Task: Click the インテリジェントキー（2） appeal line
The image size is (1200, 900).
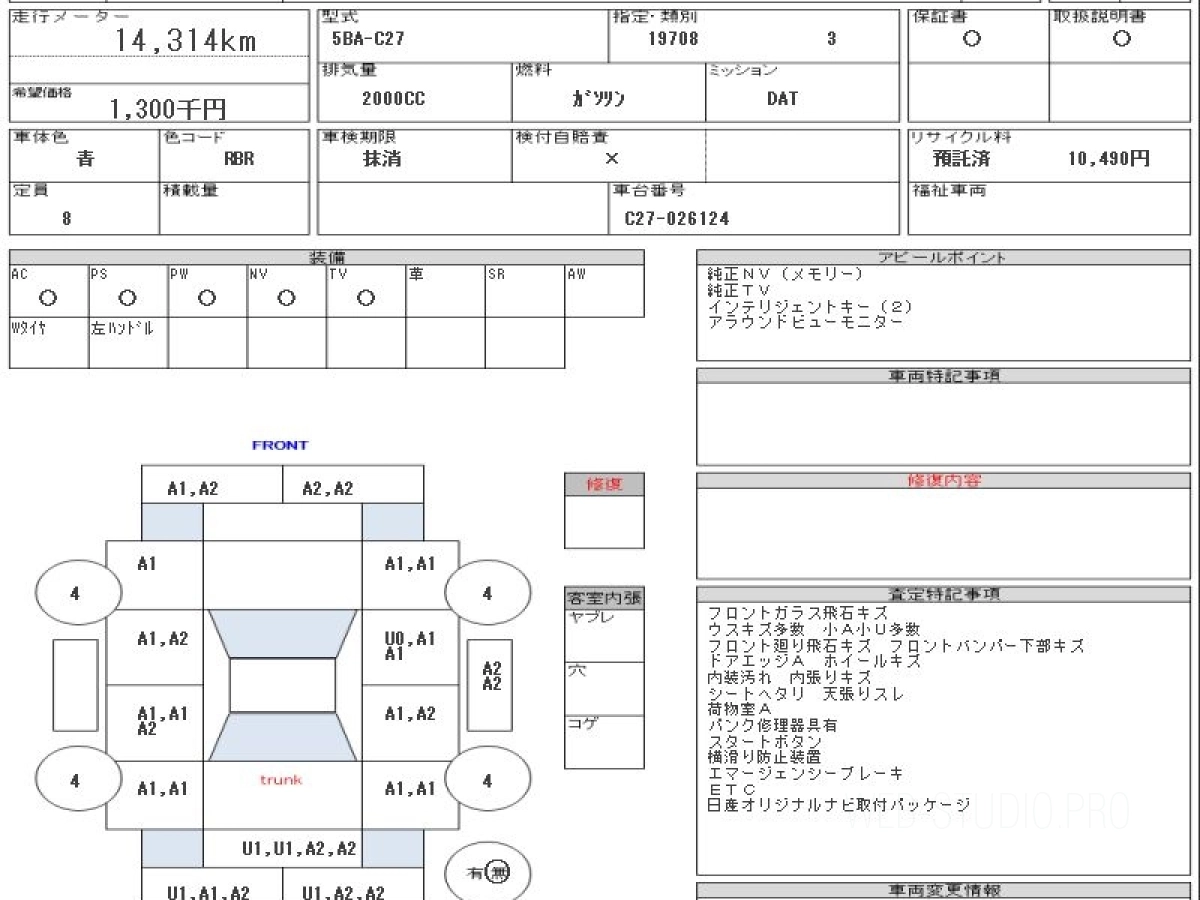Action: 810,306
